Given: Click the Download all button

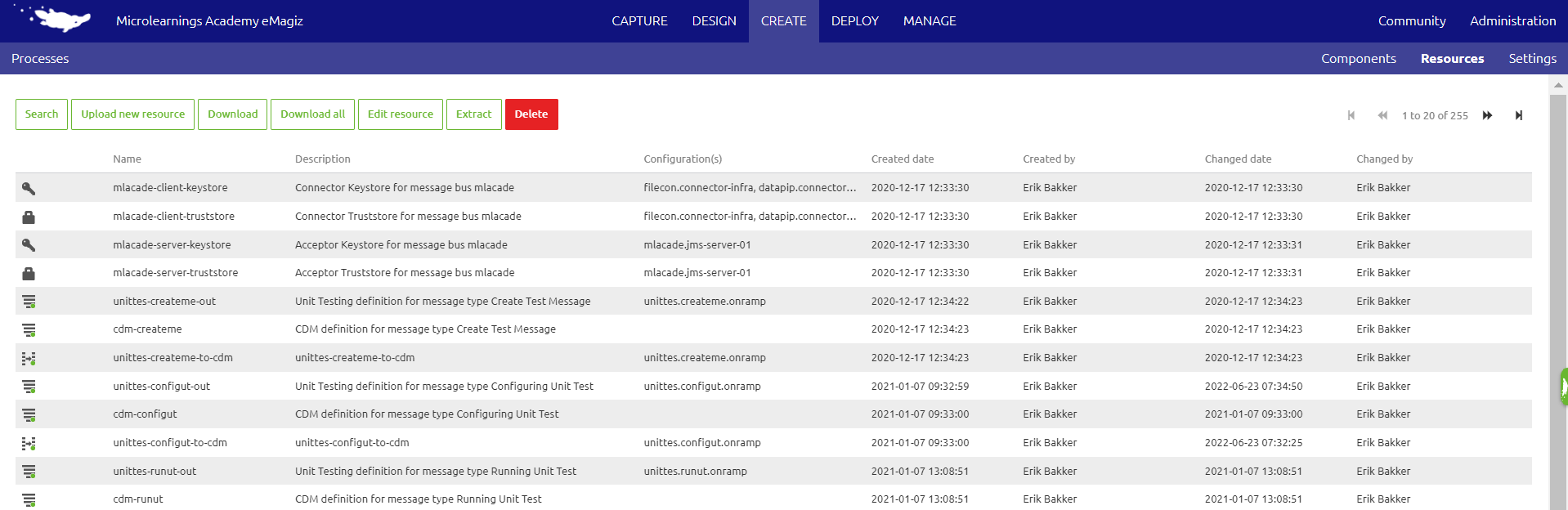Looking at the screenshot, I should (312, 114).
